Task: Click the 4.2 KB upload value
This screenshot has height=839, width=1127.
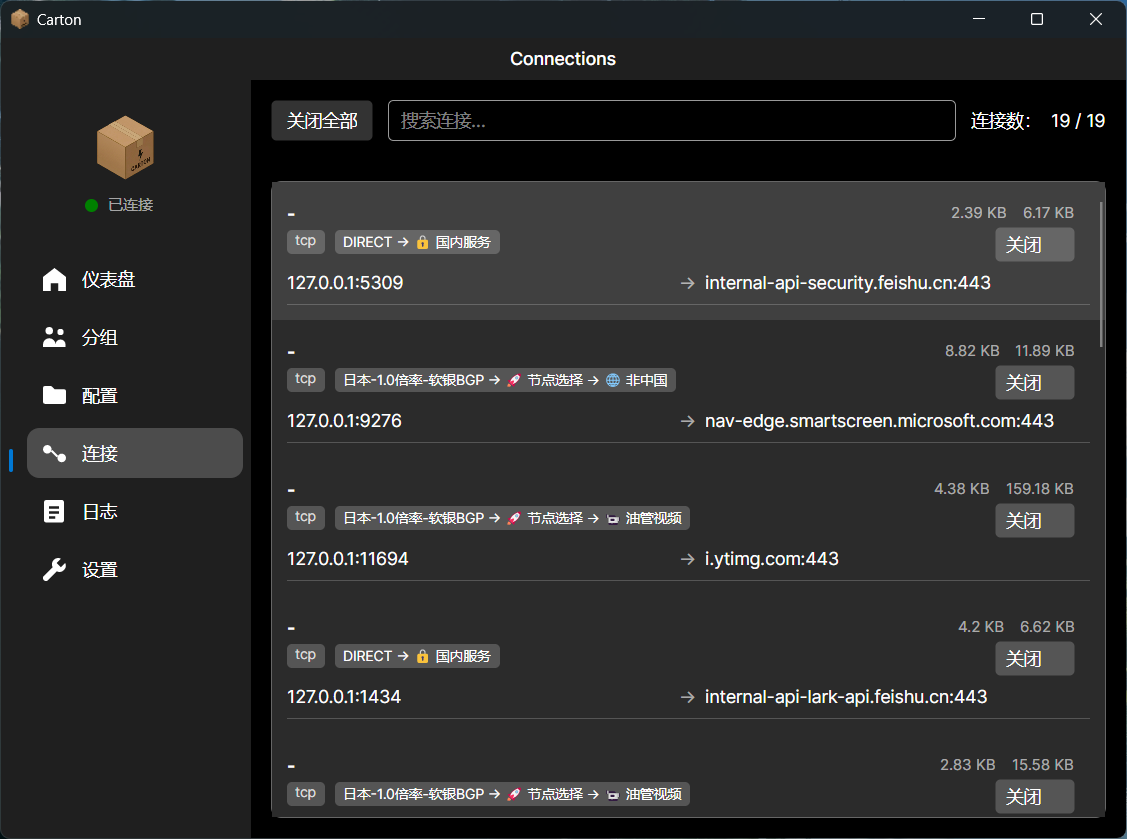Action: click(x=980, y=627)
